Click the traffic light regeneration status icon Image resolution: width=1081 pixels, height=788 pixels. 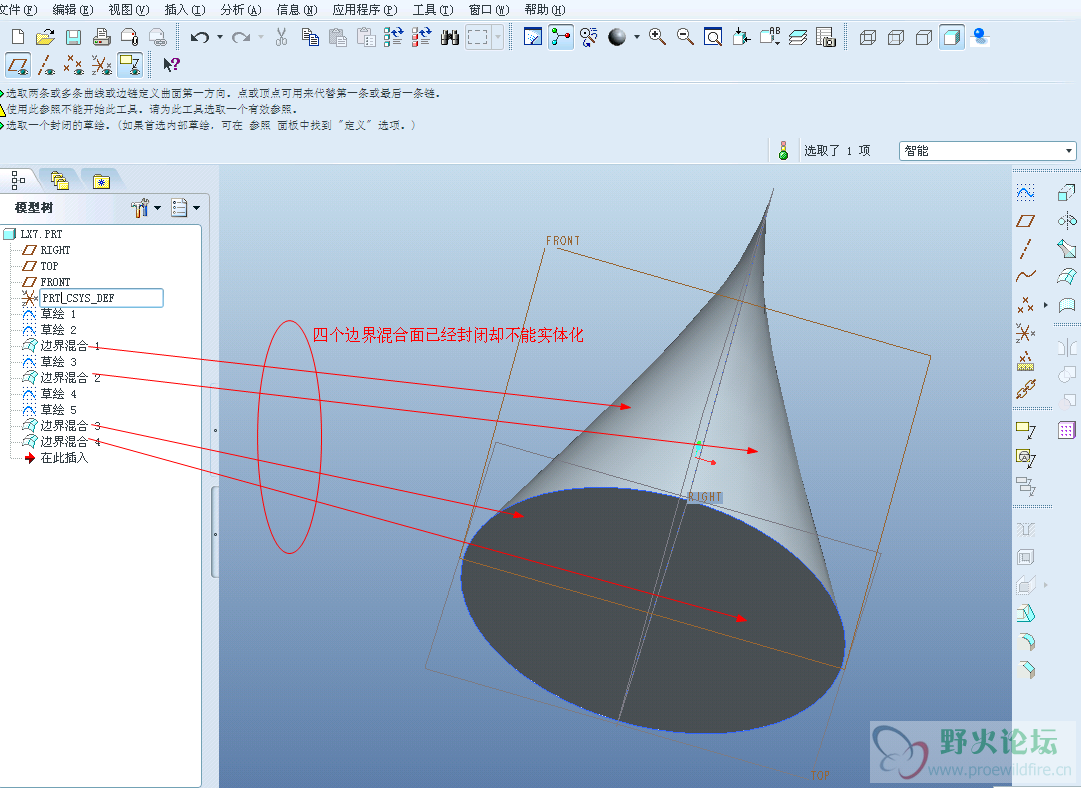783,150
